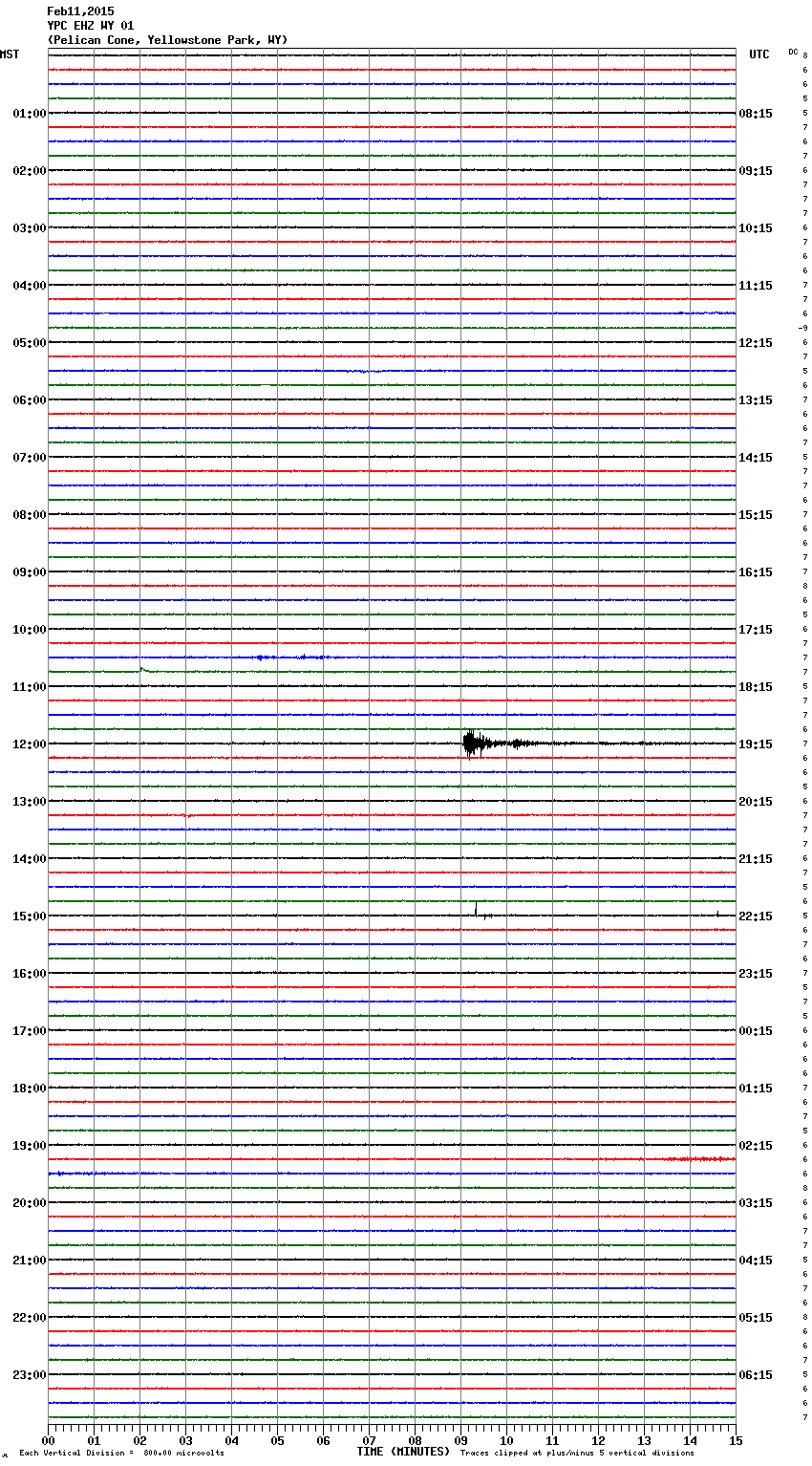Click the '00:15' UTC time label

tap(756, 1031)
